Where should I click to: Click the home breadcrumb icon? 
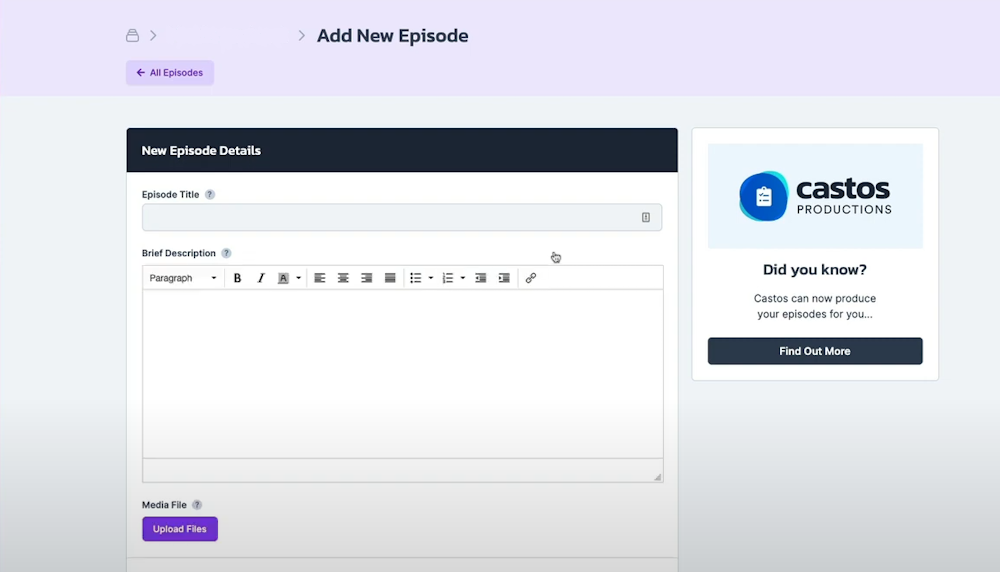132,36
